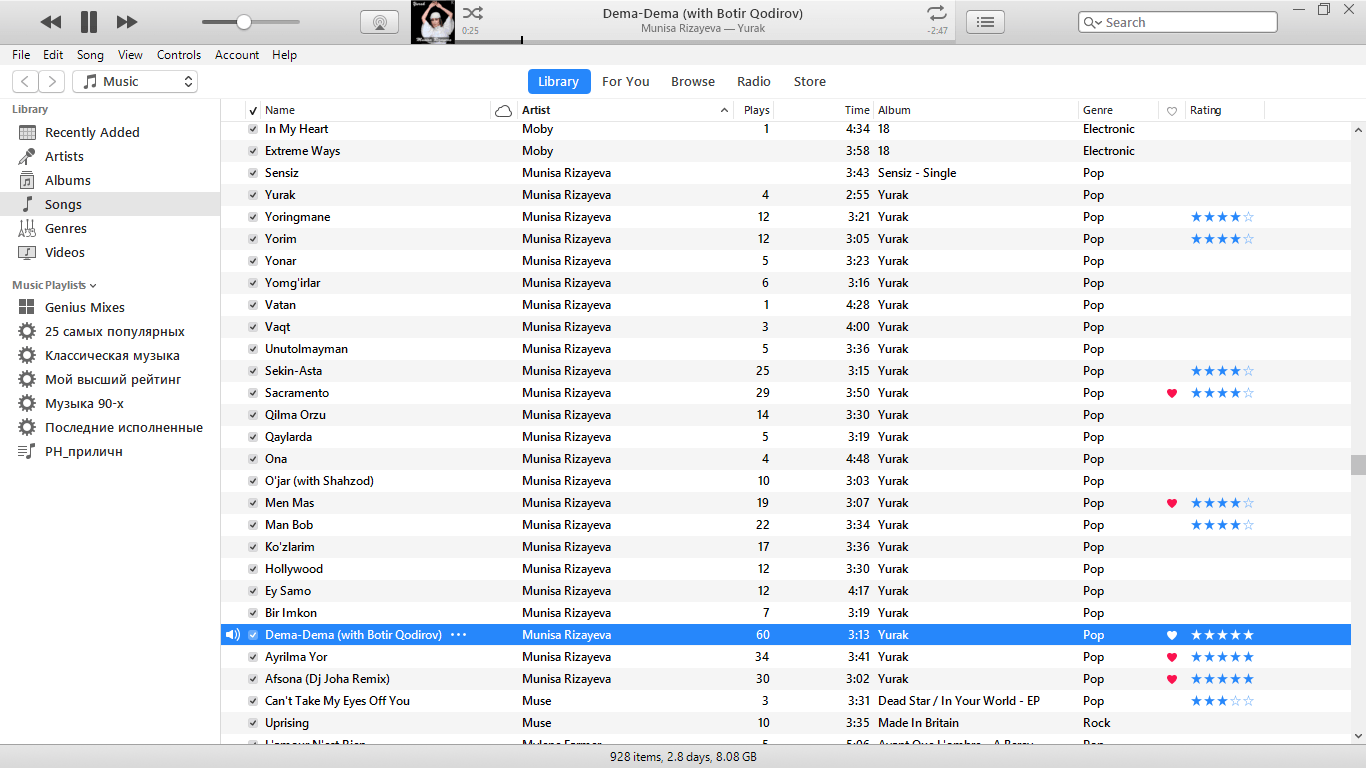Open the Up Next list button
Image resolution: width=1366 pixels, height=768 pixels.
(x=985, y=22)
